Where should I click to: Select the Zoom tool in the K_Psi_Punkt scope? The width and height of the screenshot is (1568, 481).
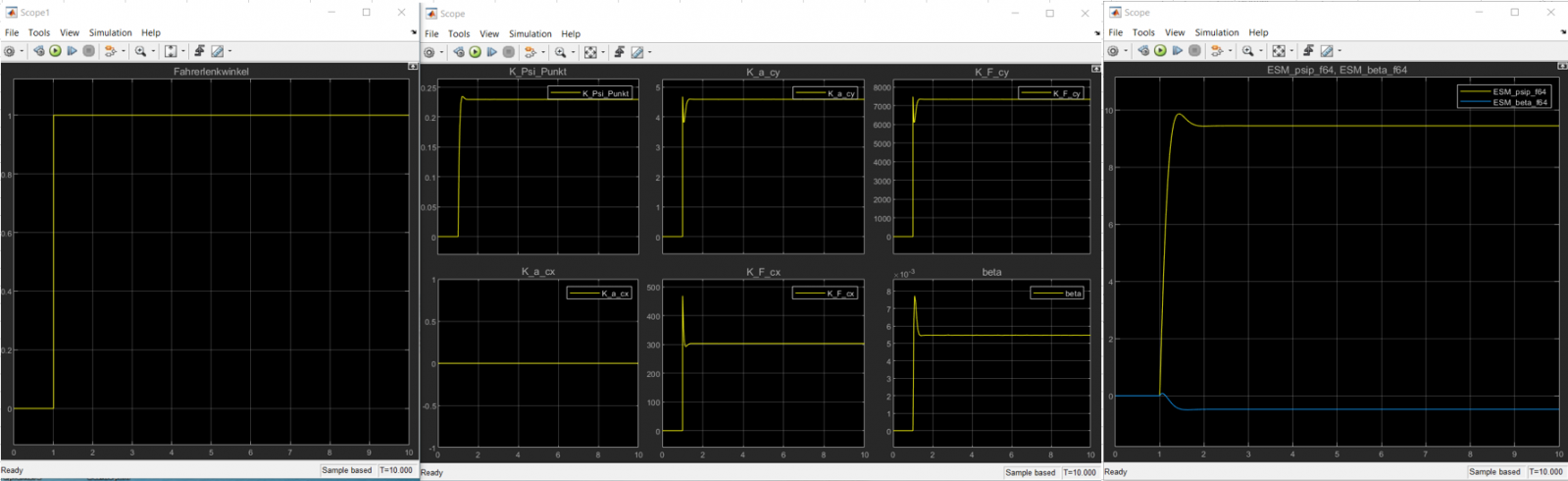click(x=560, y=52)
